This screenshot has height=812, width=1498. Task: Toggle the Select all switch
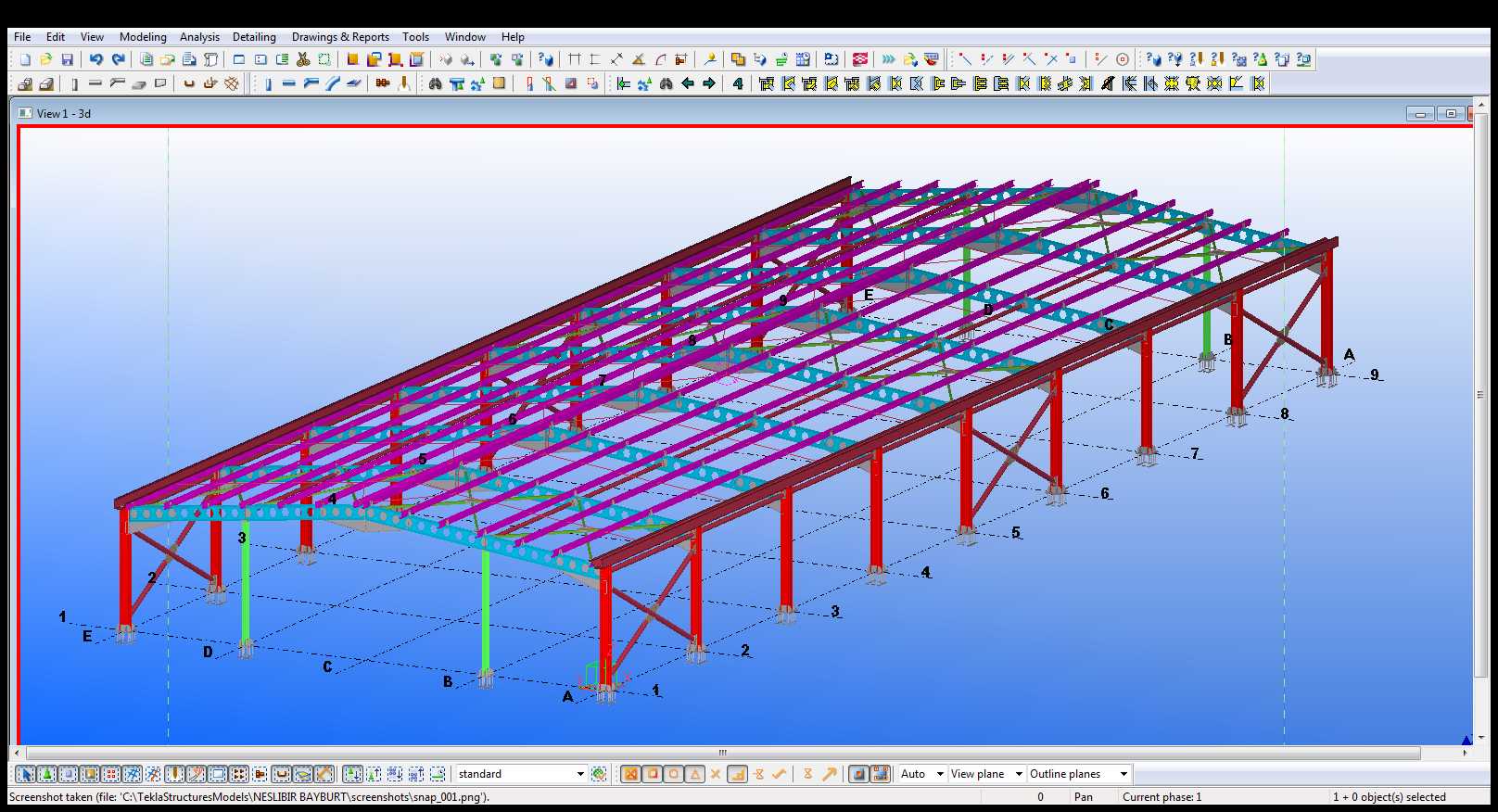[x=26, y=774]
